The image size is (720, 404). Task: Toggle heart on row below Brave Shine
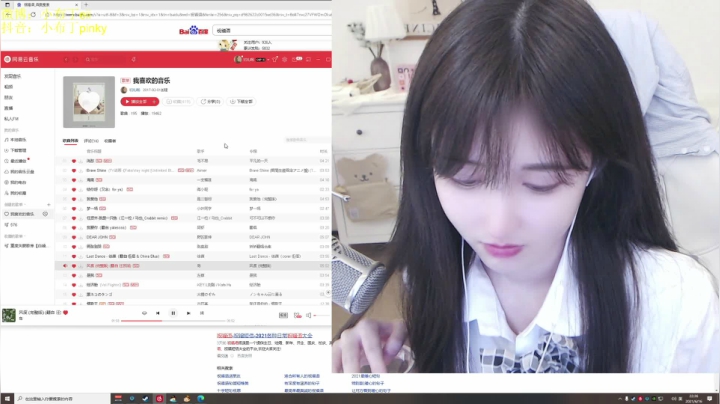point(73,180)
